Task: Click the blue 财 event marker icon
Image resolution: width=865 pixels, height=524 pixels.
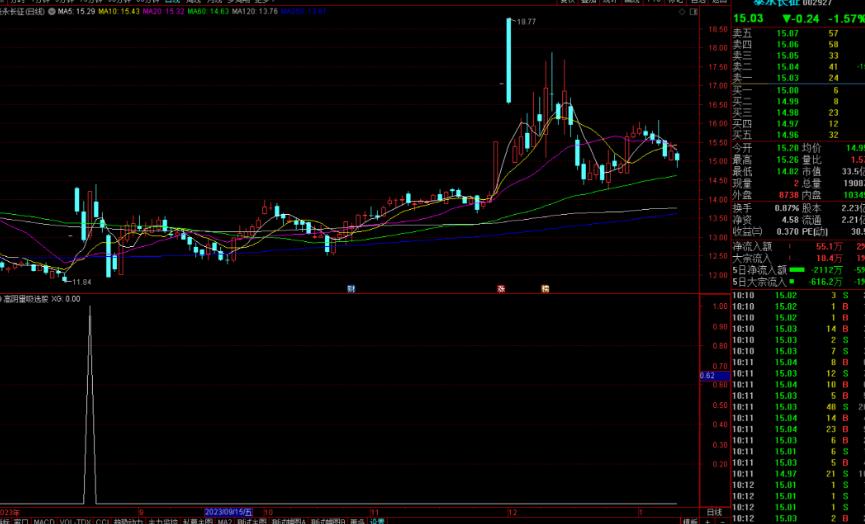Action: point(351,288)
